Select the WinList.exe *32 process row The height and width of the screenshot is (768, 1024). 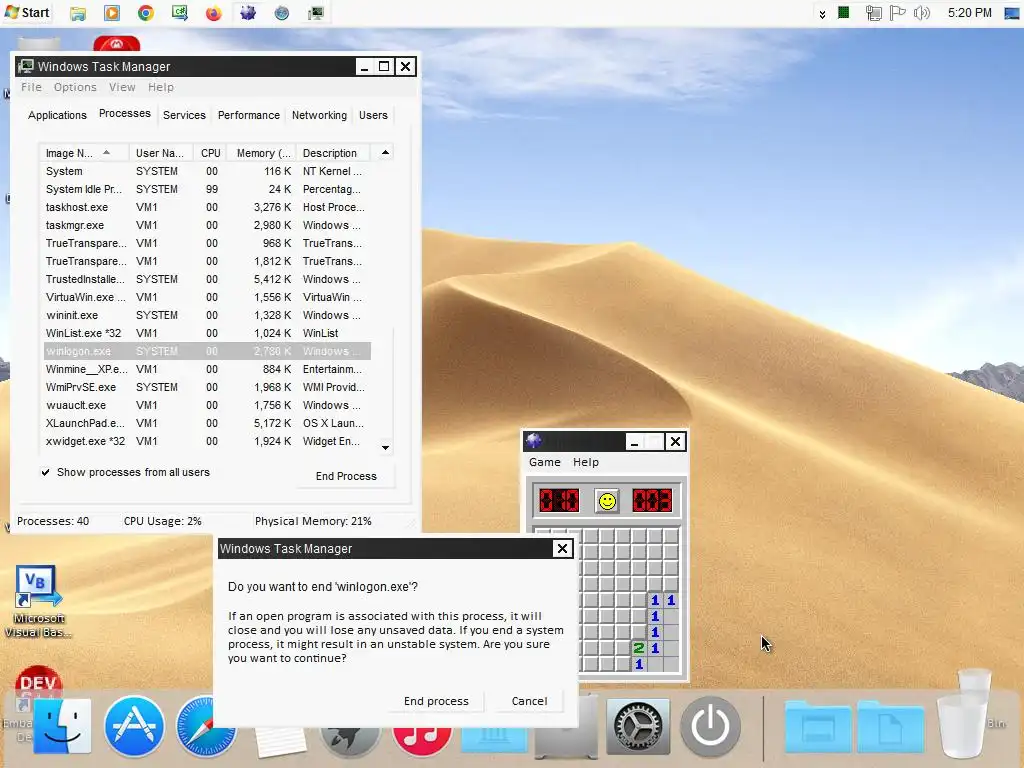click(x=207, y=333)
